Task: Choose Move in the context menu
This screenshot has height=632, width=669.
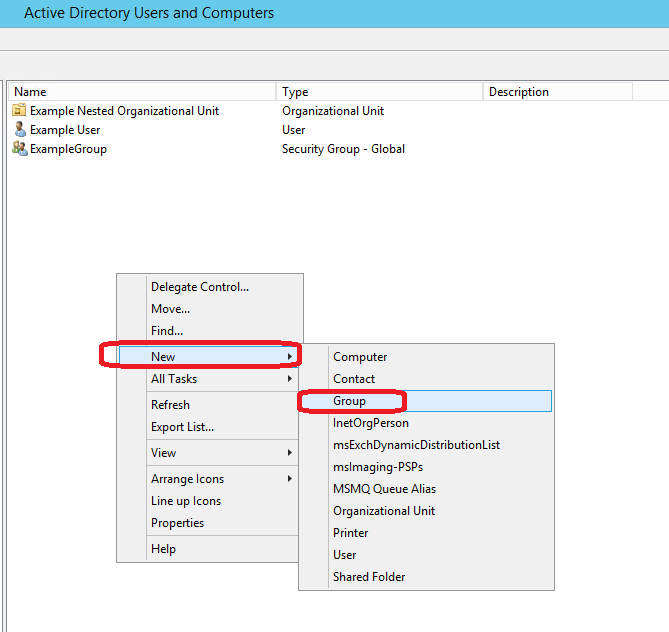Action: 170,309
